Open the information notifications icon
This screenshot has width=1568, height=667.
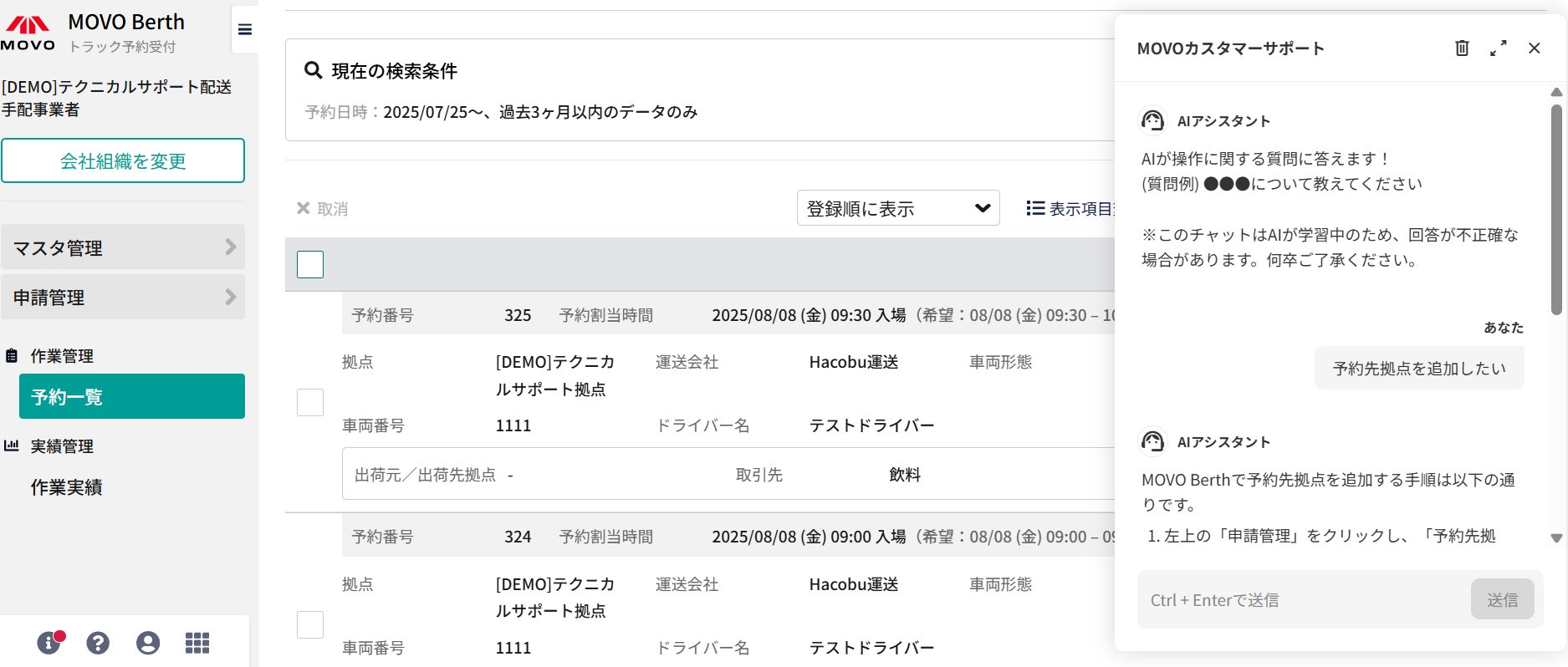pos(49,642)
